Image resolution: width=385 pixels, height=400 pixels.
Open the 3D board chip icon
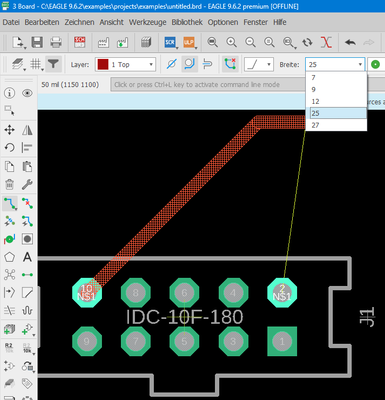click(146, 42)
